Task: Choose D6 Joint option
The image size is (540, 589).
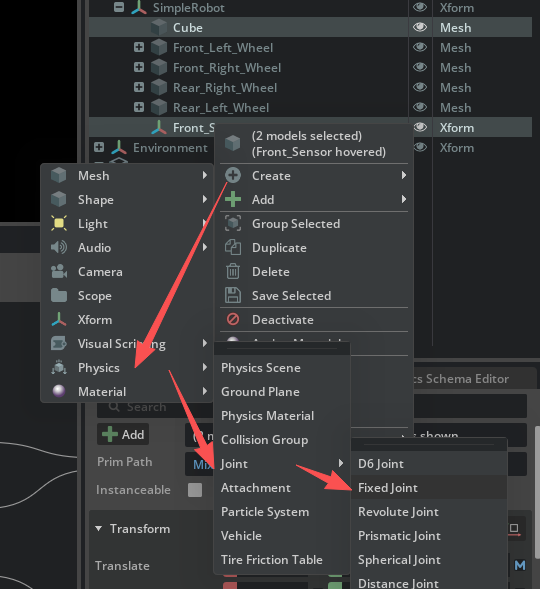Action: click(429, 464)
